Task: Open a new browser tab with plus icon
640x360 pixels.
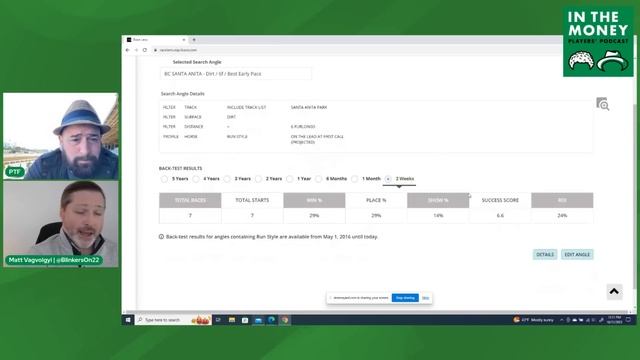Action: pyautogui.click(x=194, y=40)
